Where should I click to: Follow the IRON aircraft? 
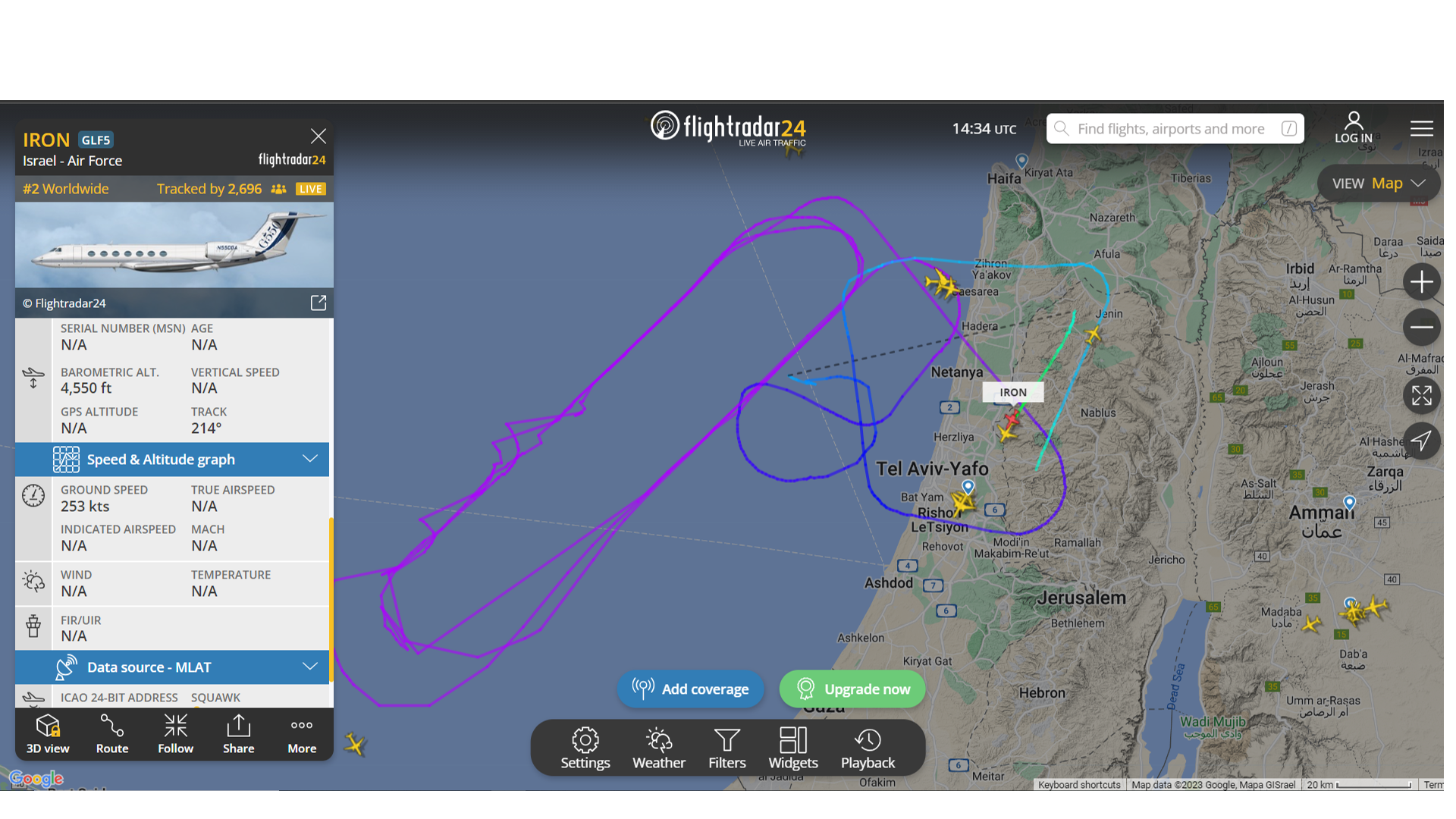pos(175,733)
